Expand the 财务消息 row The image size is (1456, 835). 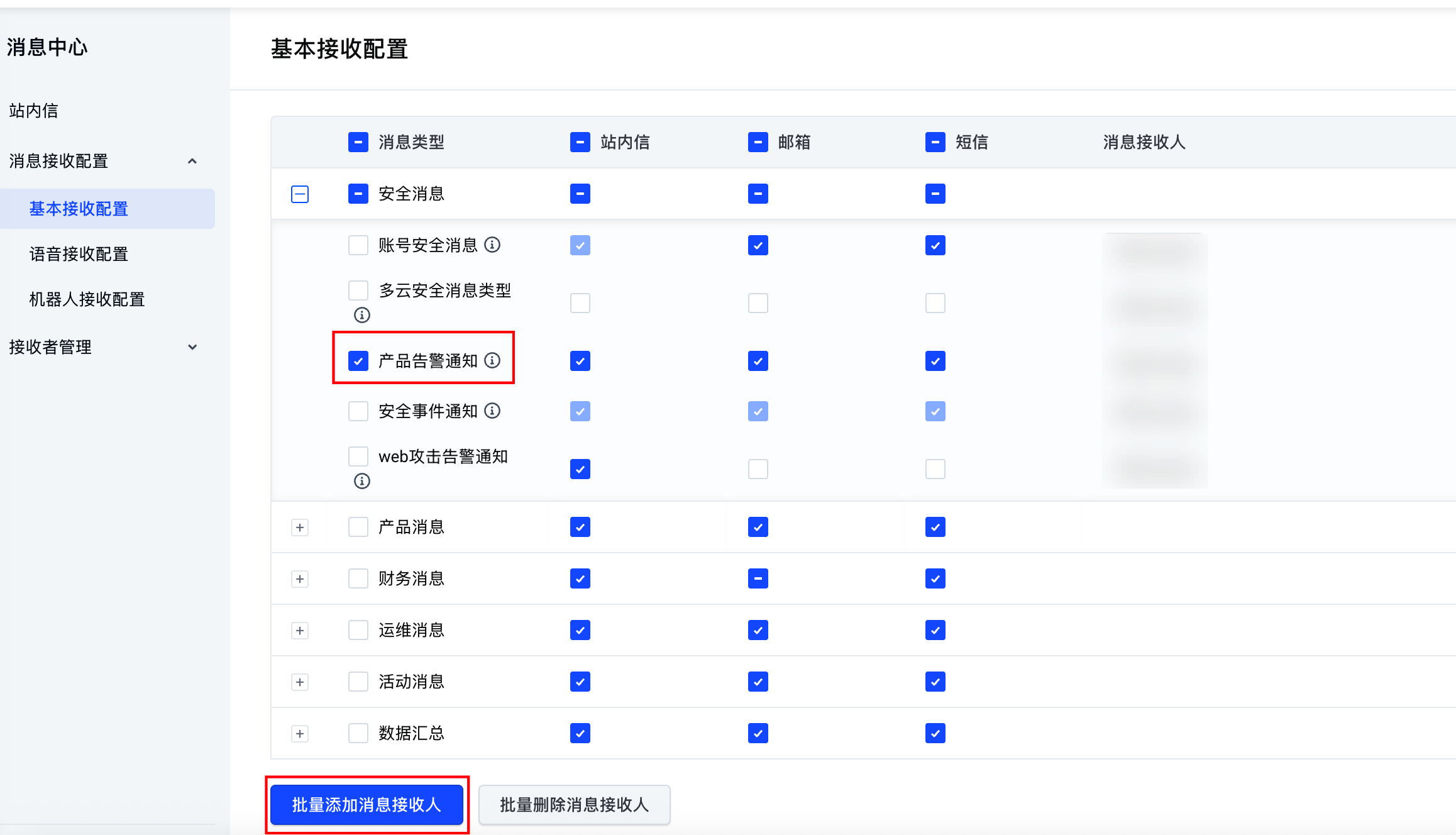[x=300, y=579]
